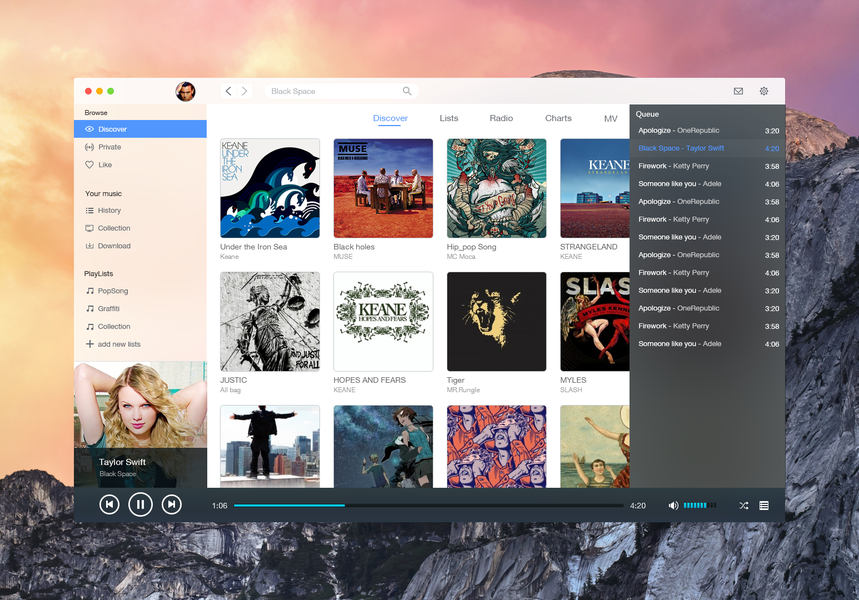
Task: Open the JUSTIC album cover
Action: (270, 322)
